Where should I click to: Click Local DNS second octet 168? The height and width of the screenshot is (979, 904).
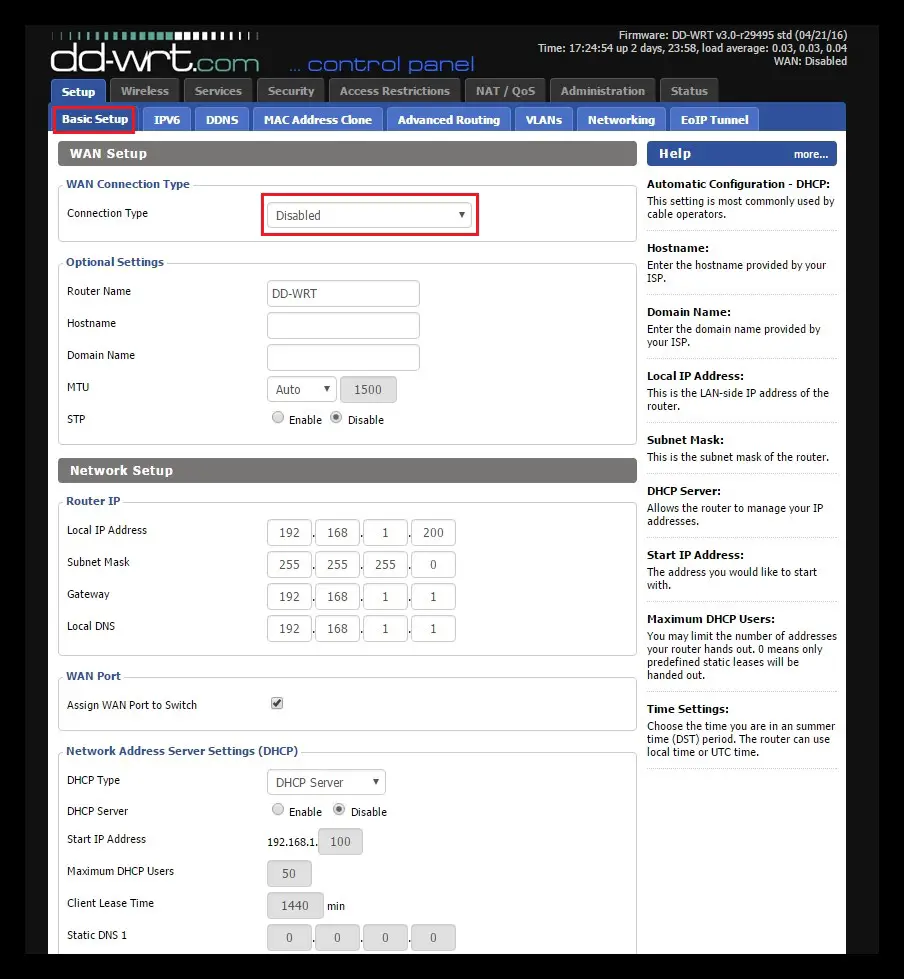(337, 629)
